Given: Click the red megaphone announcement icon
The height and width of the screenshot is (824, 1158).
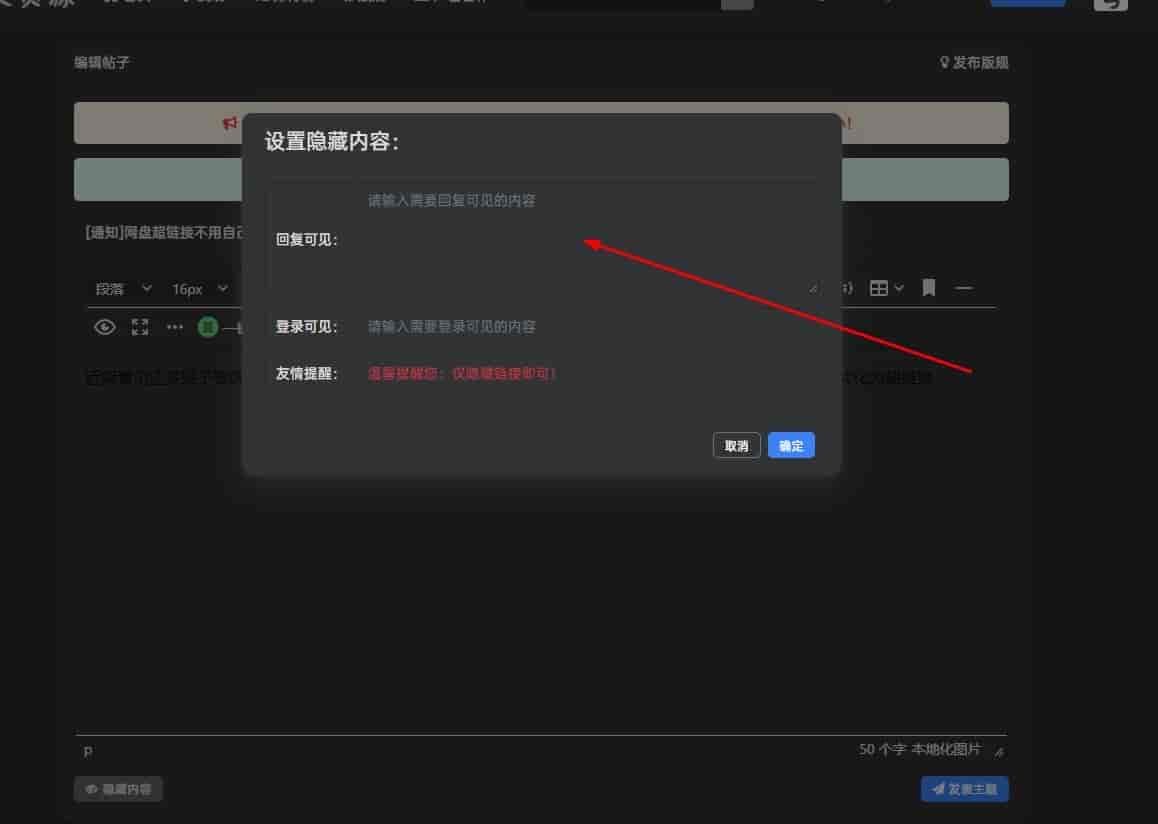Looking at the screenshot, I should click(229, 123).
